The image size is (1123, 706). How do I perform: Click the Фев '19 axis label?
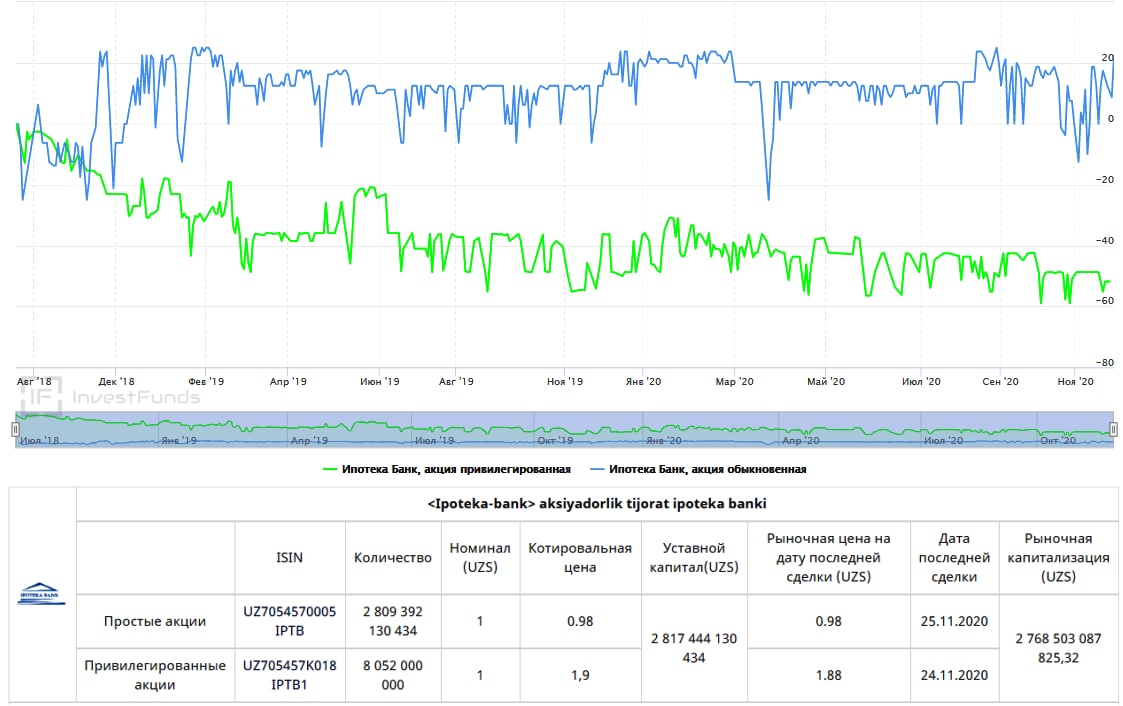pyautogui.click(x=206, y=382)
